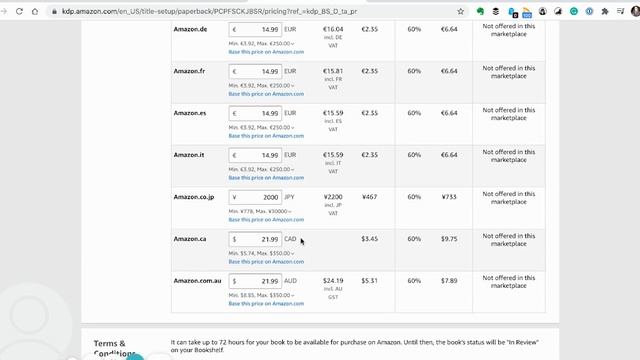Open the Buffer stacked-layers extension
This screenshot has width=640, height=360.
pyautogui.click(x=496, y=11)
